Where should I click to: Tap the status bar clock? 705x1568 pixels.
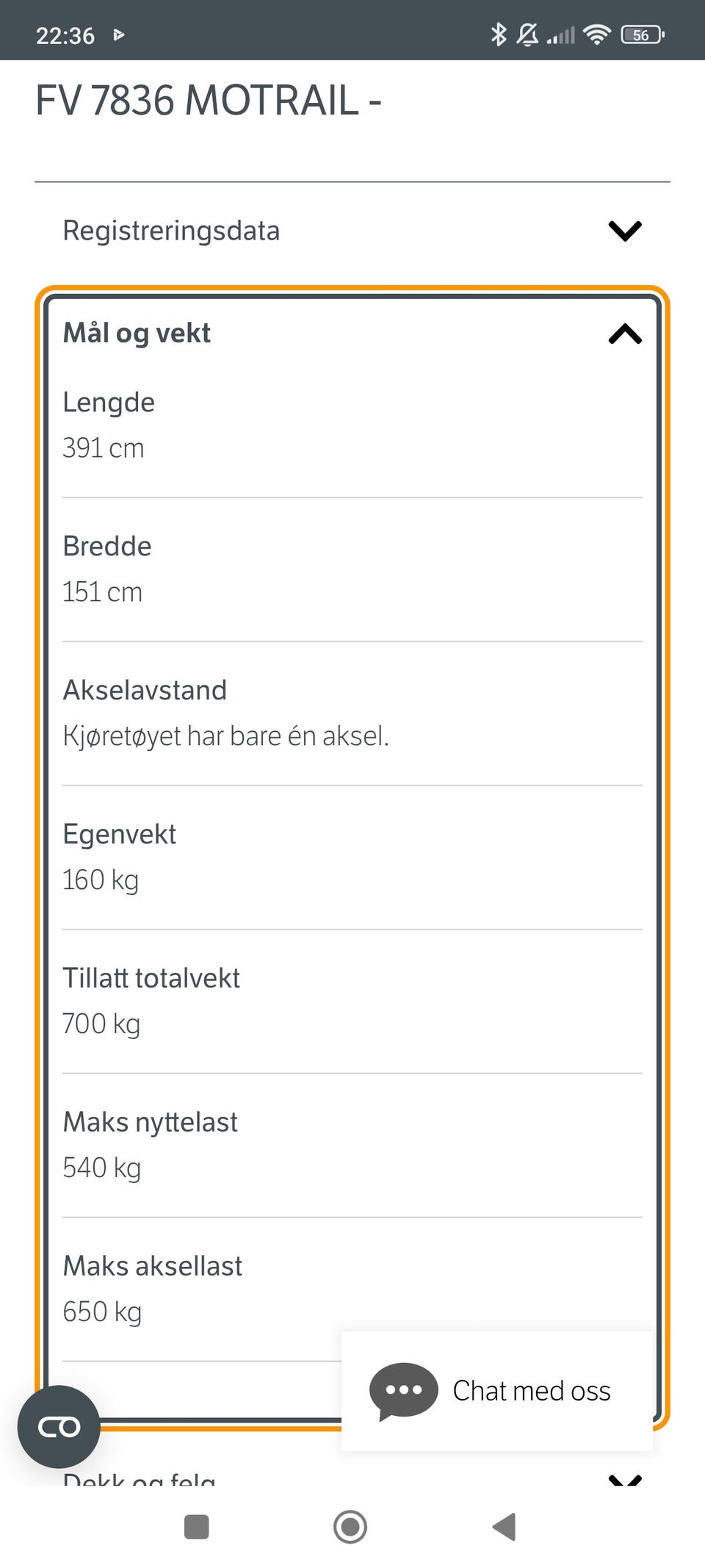pos(65,35)
